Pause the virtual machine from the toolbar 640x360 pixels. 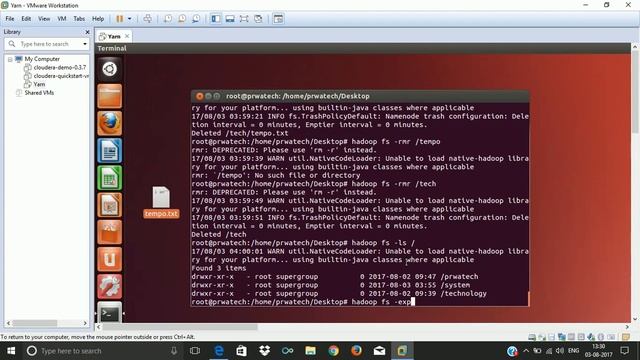(x=120, y=19)
